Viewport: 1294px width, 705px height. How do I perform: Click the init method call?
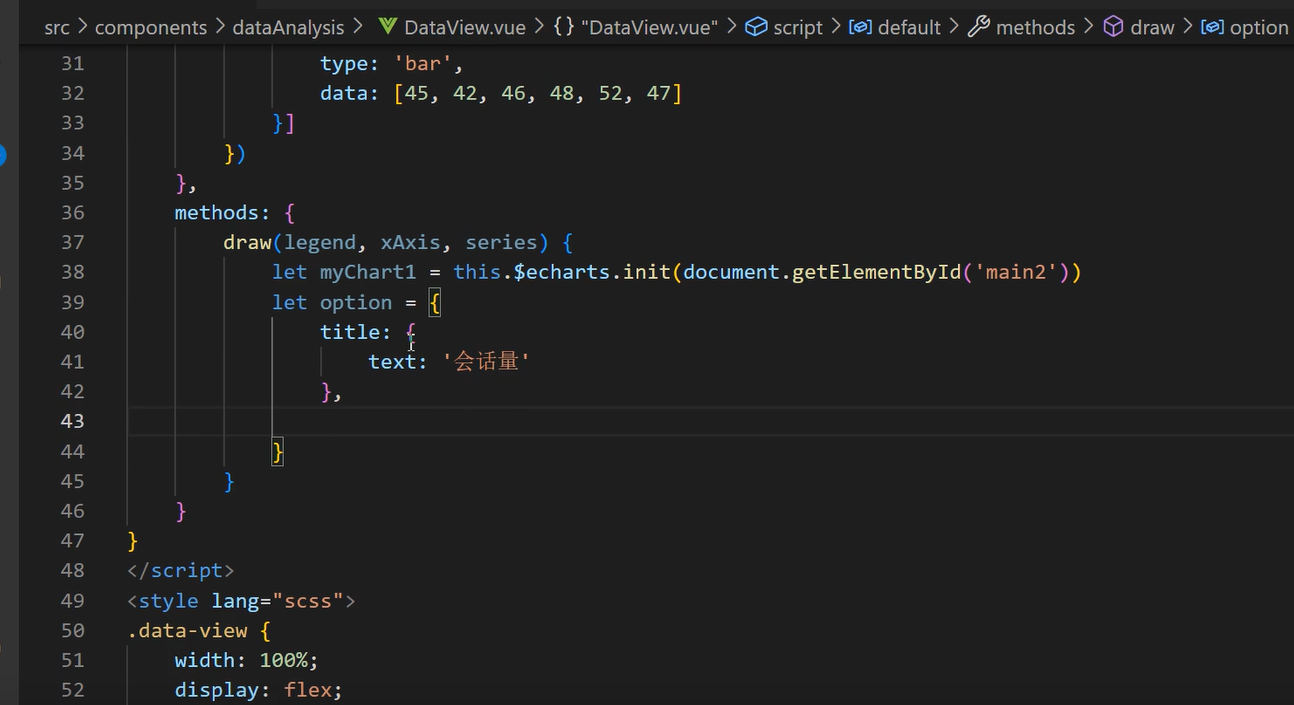point(647,272)
